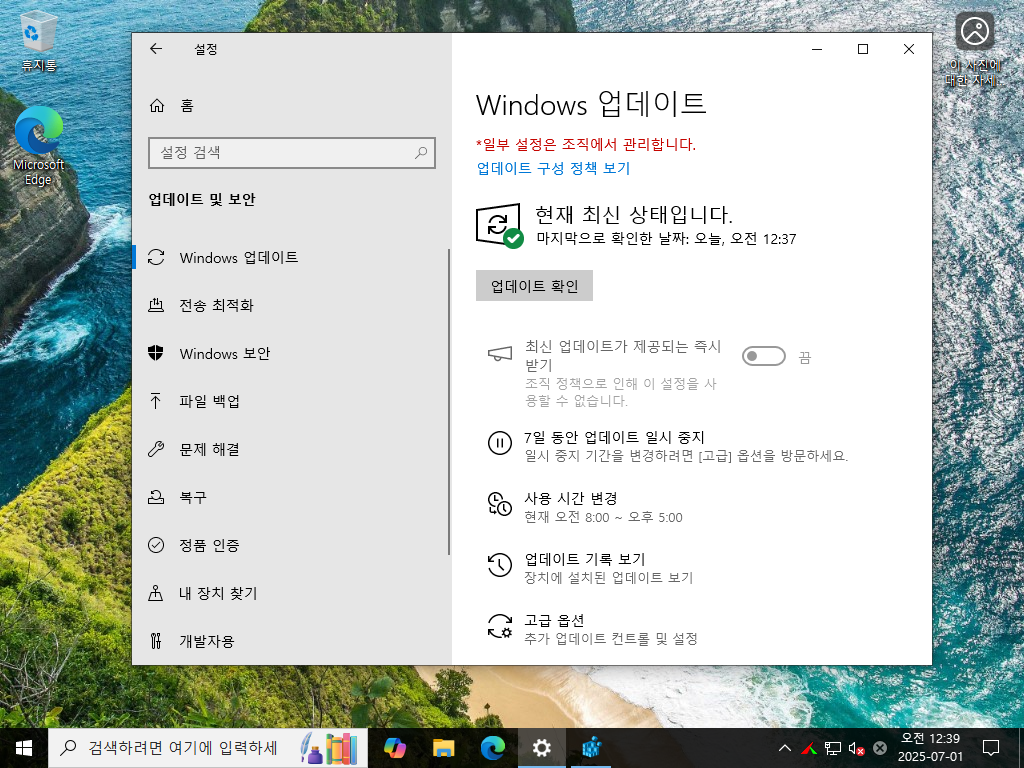Expand hidden system tray icons chevron
1024x768 pixels.
click(x=786, y=748)
